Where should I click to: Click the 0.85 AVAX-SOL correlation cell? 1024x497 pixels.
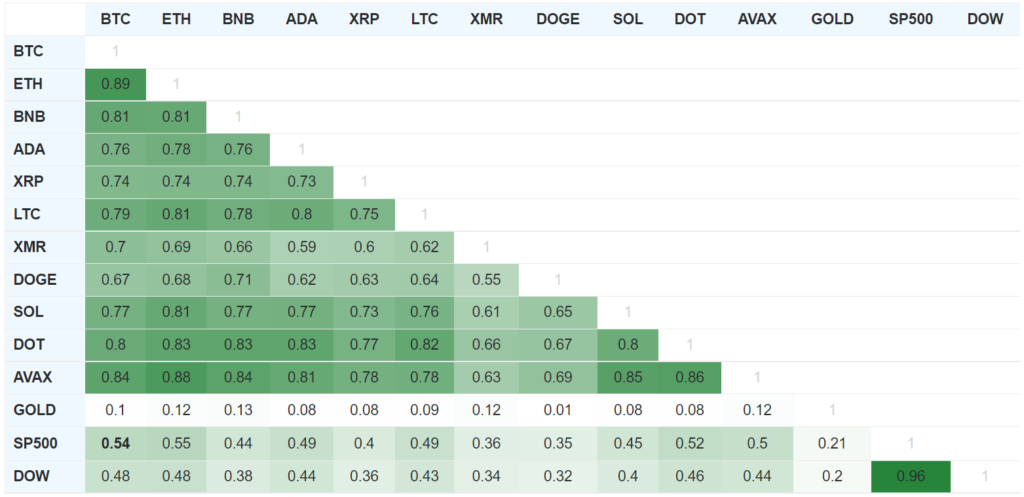pyautogui.click(x=627, y=377)
